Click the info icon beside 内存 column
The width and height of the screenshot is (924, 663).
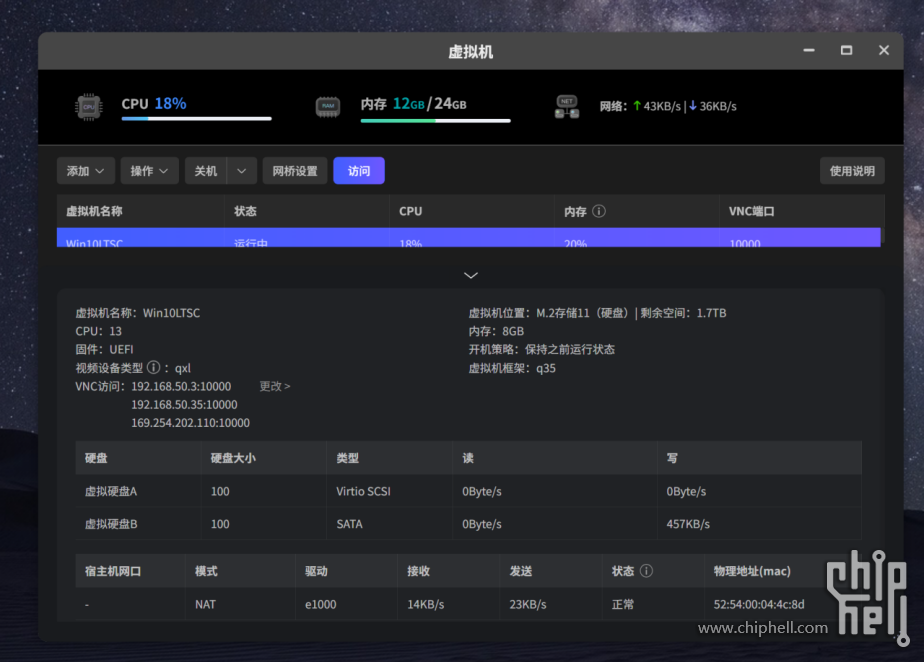pyautogui.click(x=599, y=212)
